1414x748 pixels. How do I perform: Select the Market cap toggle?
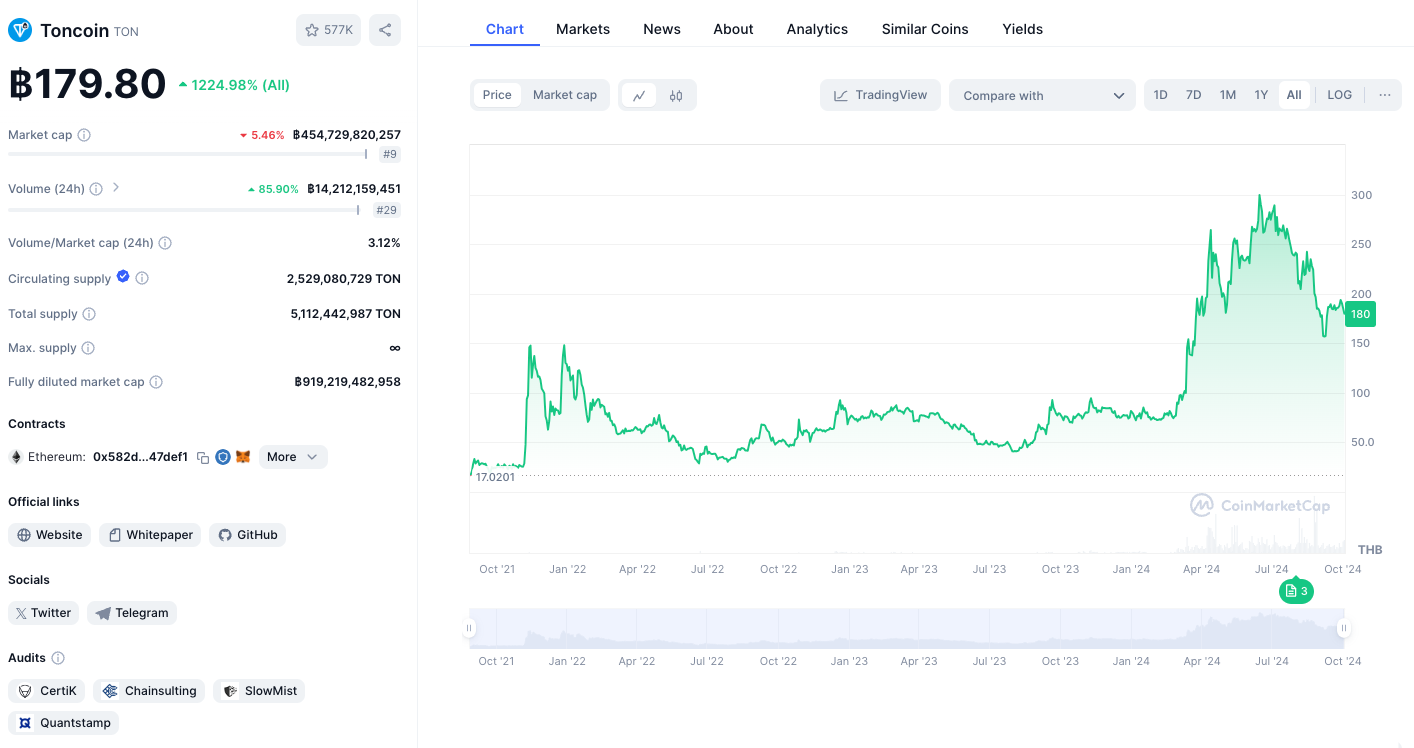pyautogui.click(x=565, y=95)
